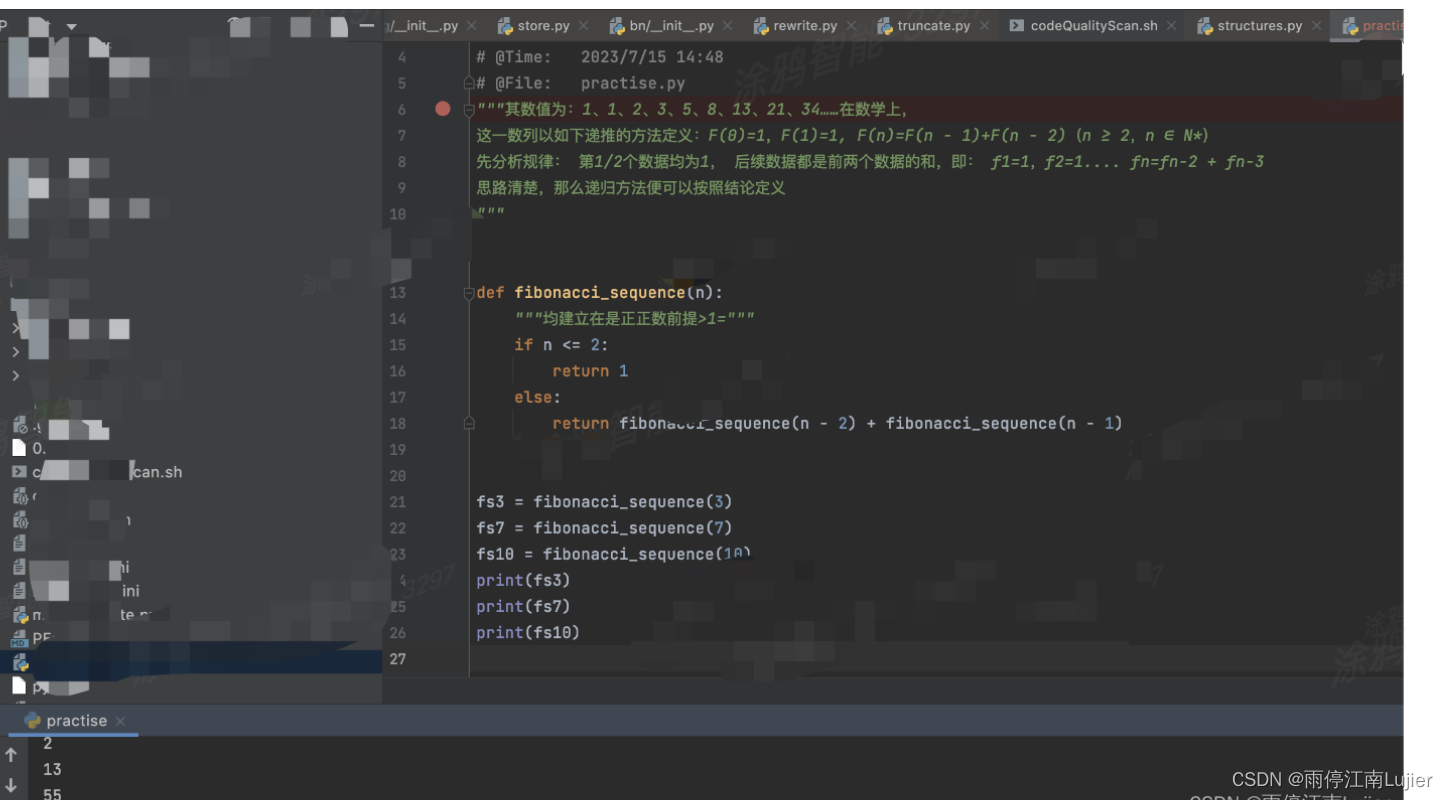
Task: Click the Python icon on truncate.py tab
Action: pos(885,26)
